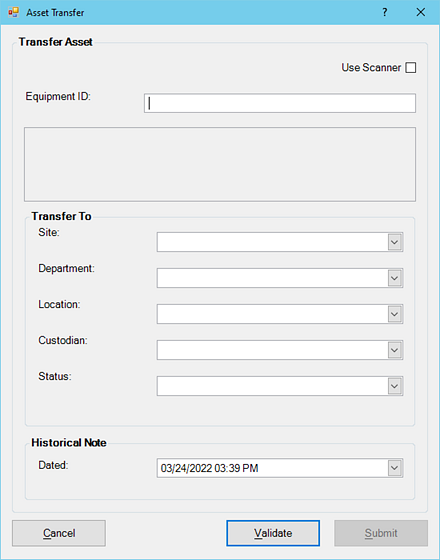Click the Site label

coord(49,232)
